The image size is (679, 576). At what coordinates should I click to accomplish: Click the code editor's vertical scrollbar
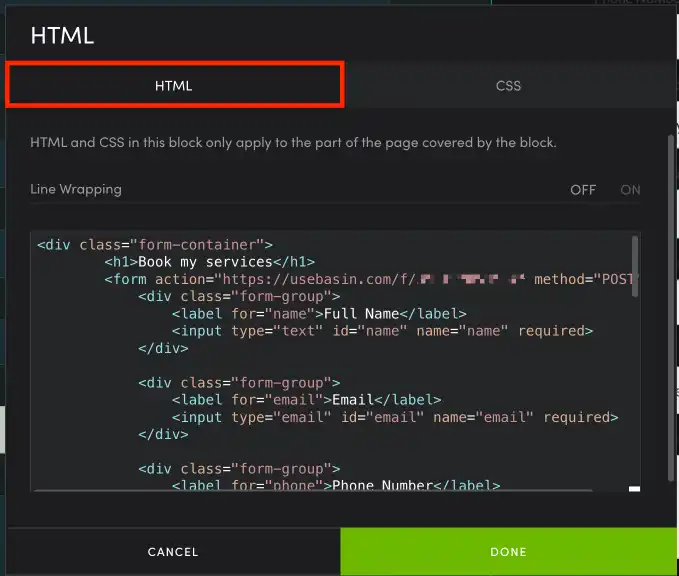tap(635, 266)
